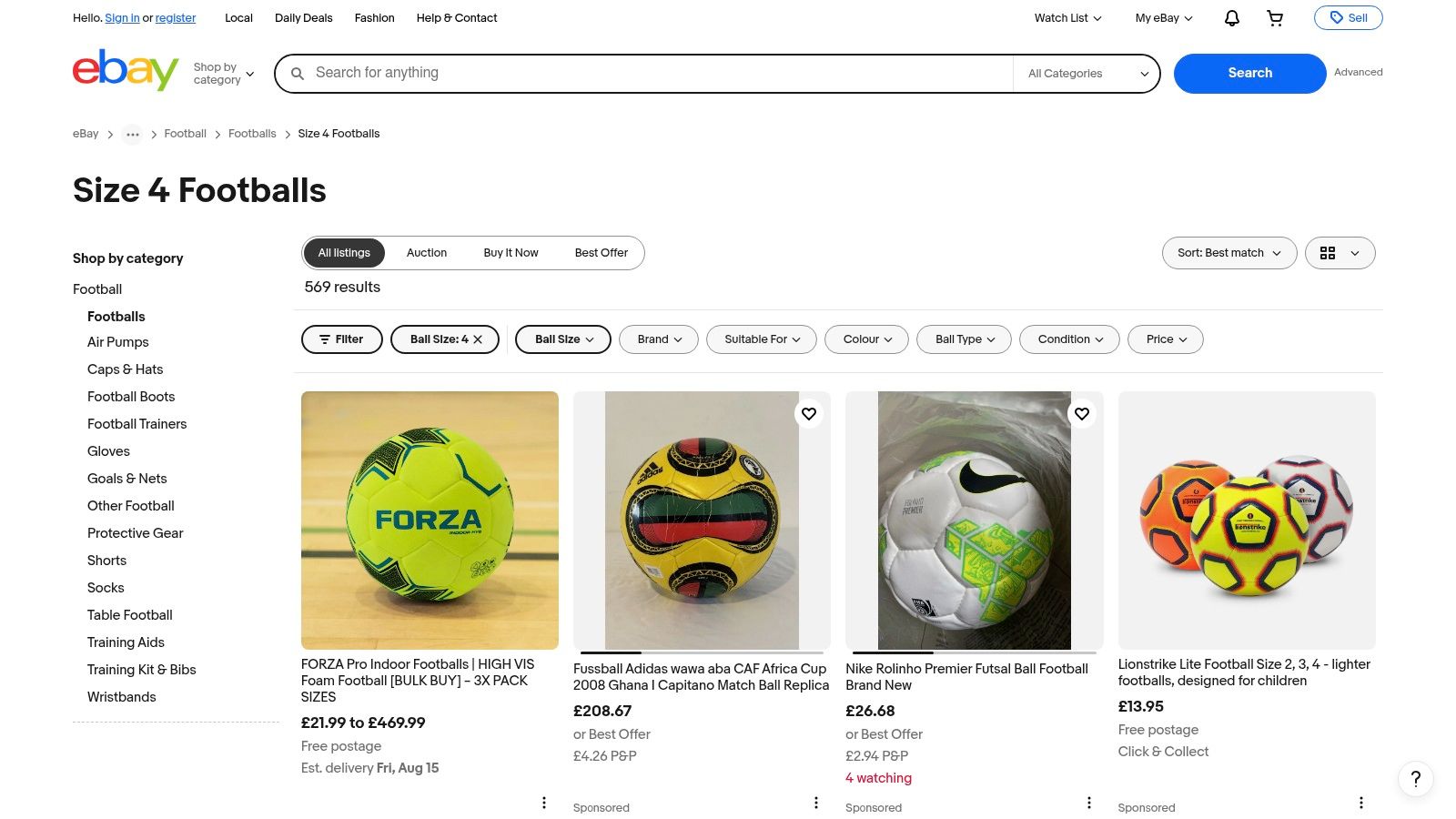This screenshot has height=819, width=1456.
Task: Open the eBay home page via logo
Action: 125,71
